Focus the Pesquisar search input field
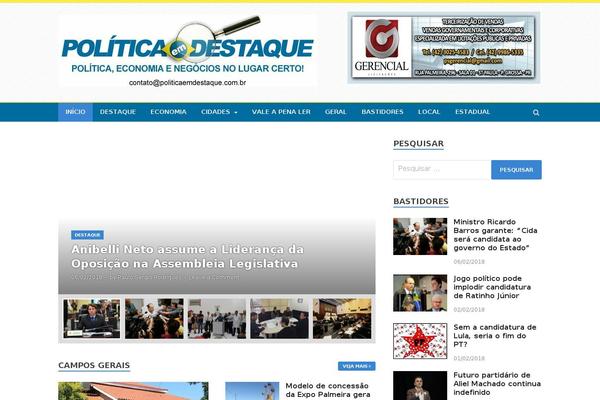600x400 pixels. [x=442, y=169]
